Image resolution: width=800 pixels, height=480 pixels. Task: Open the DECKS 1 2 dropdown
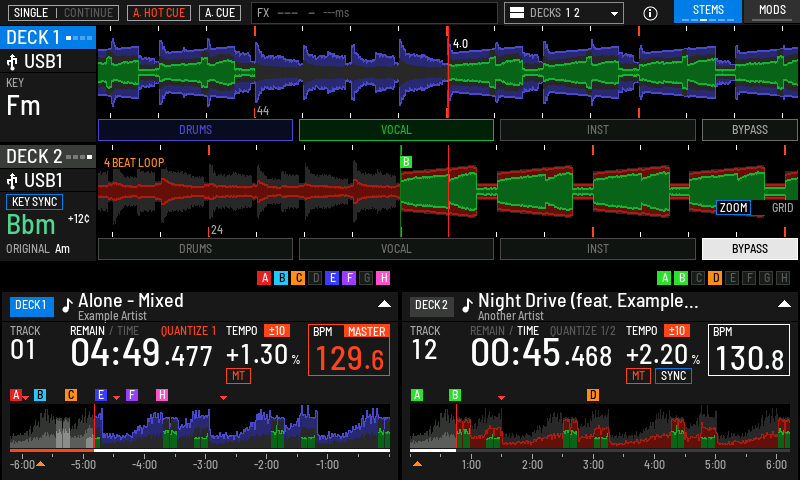(564, 13)
